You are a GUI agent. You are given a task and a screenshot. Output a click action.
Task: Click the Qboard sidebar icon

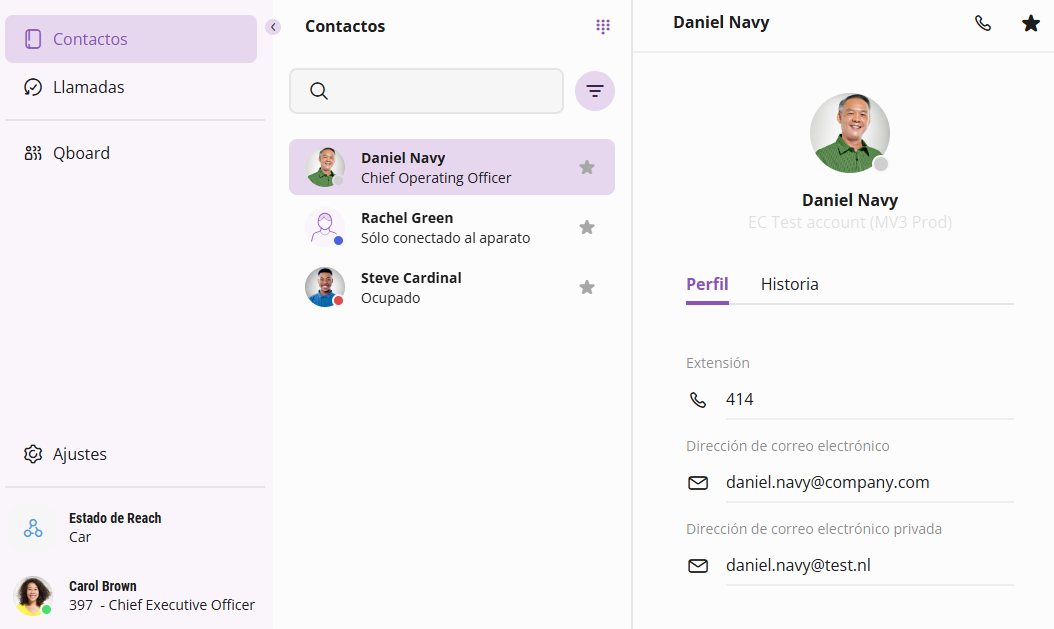pyautogui.click(x=33, y=153)
